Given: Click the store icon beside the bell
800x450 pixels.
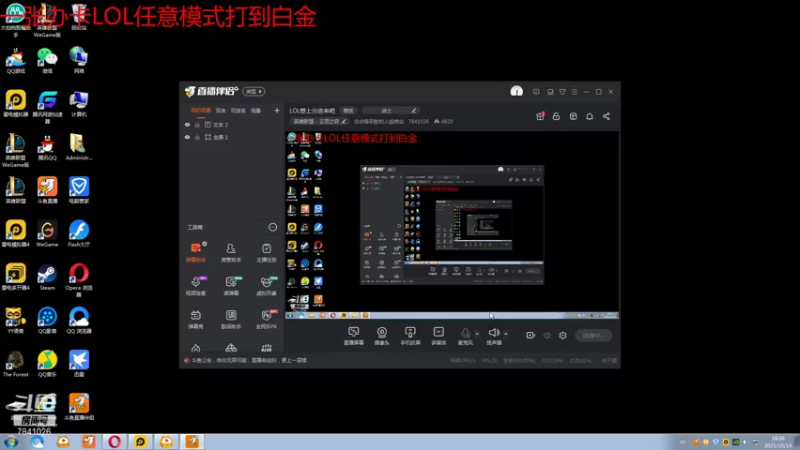Looking at the screenshot, I should (x=573, y=116).
